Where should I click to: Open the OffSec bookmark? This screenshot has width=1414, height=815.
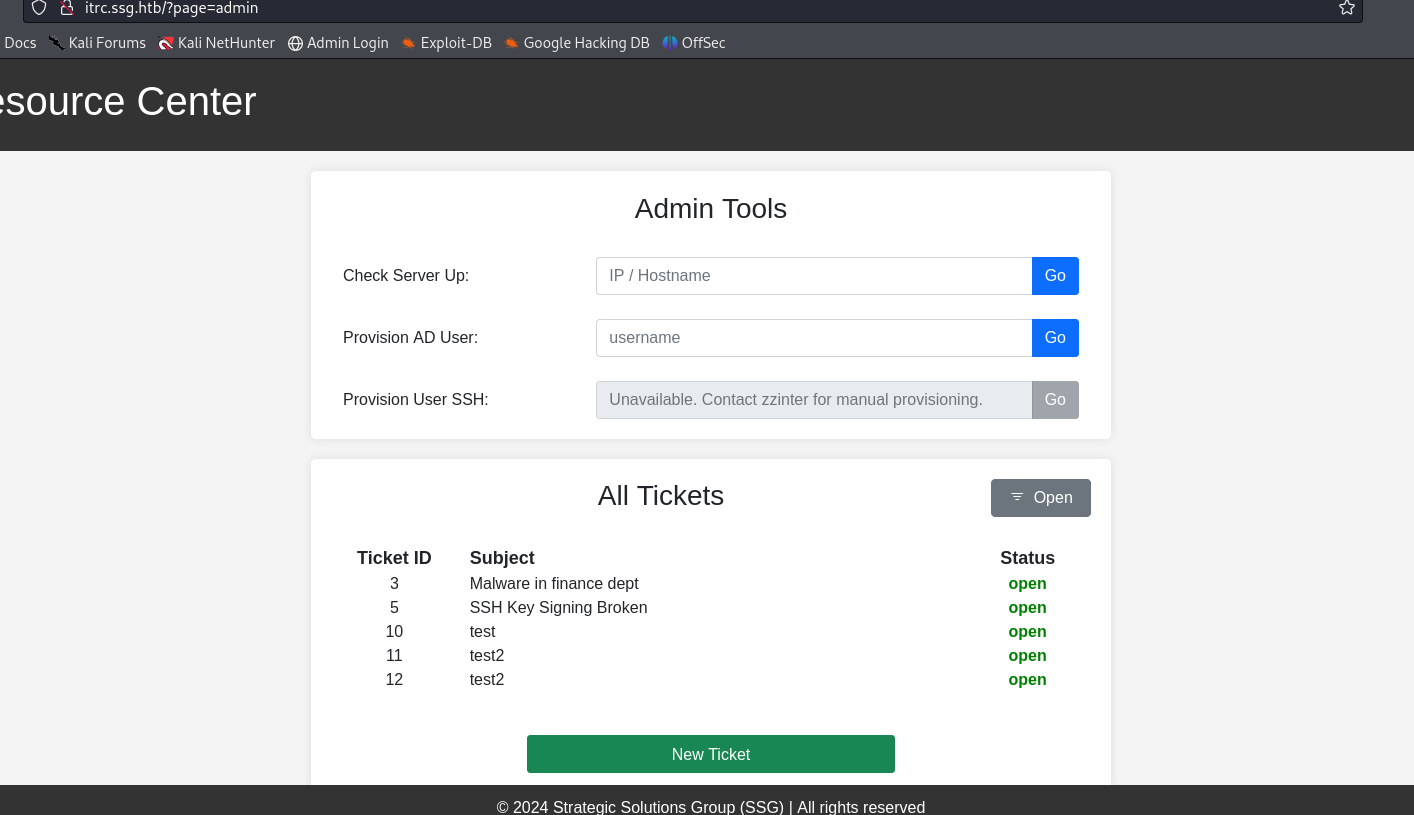pyautogui.click(x=694, y=43)
